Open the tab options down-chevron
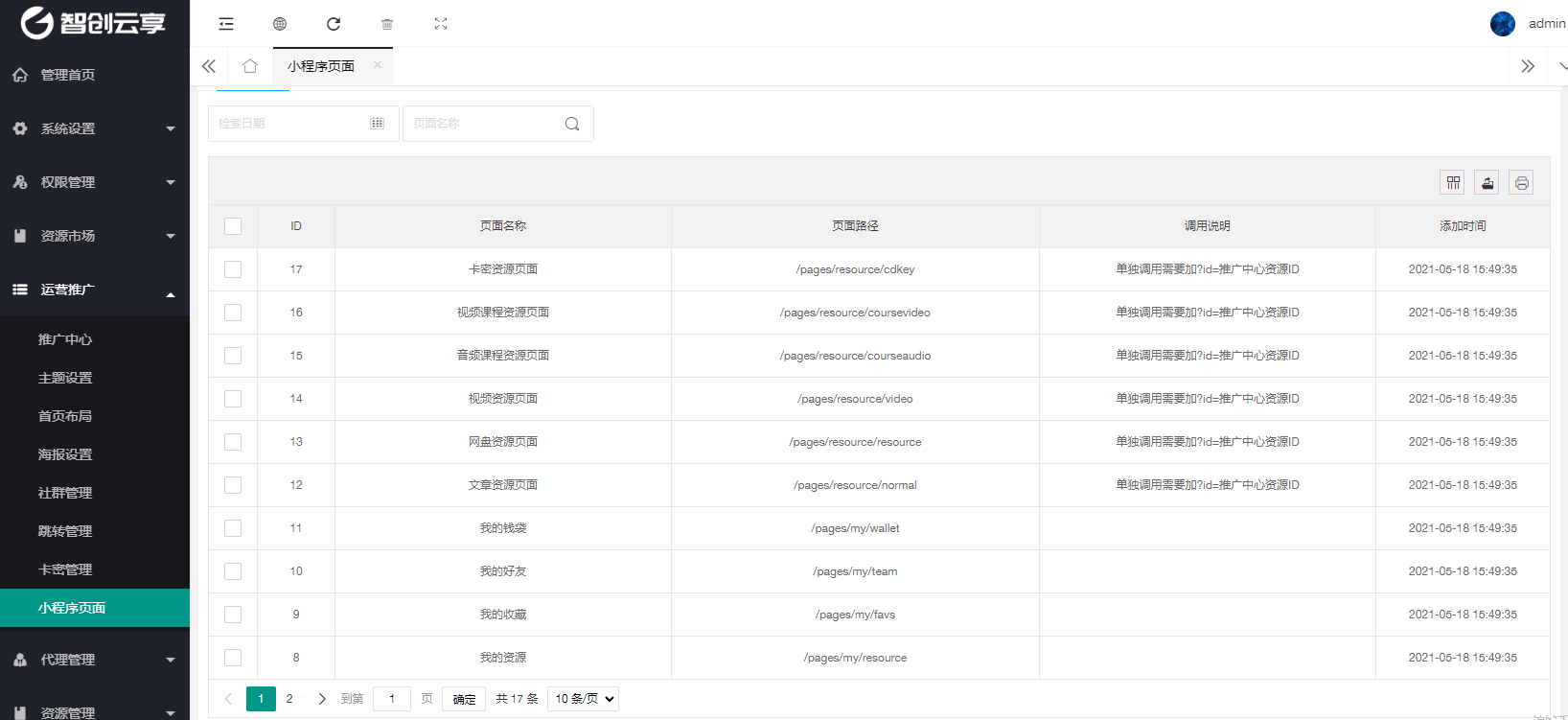 tap(1562, 66)
